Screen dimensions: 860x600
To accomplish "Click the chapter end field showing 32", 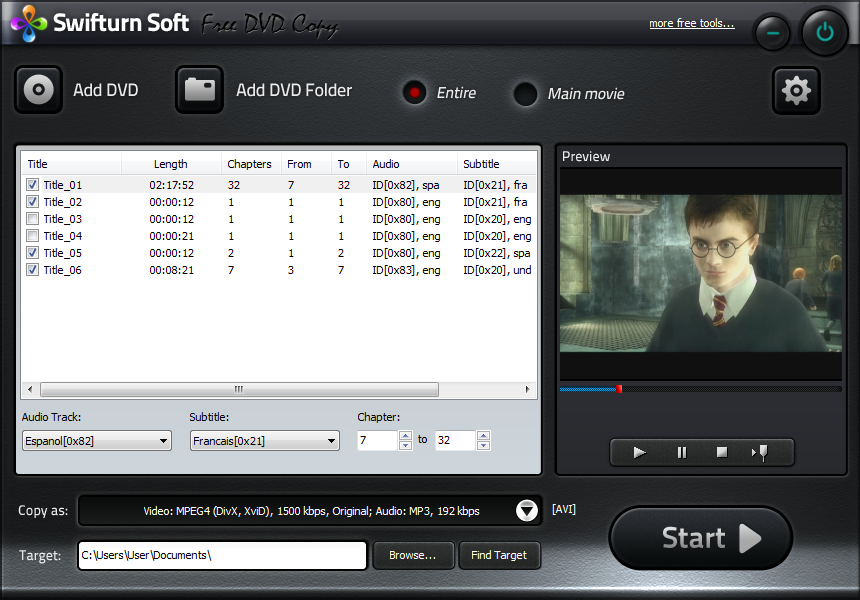I will (455, 440).
